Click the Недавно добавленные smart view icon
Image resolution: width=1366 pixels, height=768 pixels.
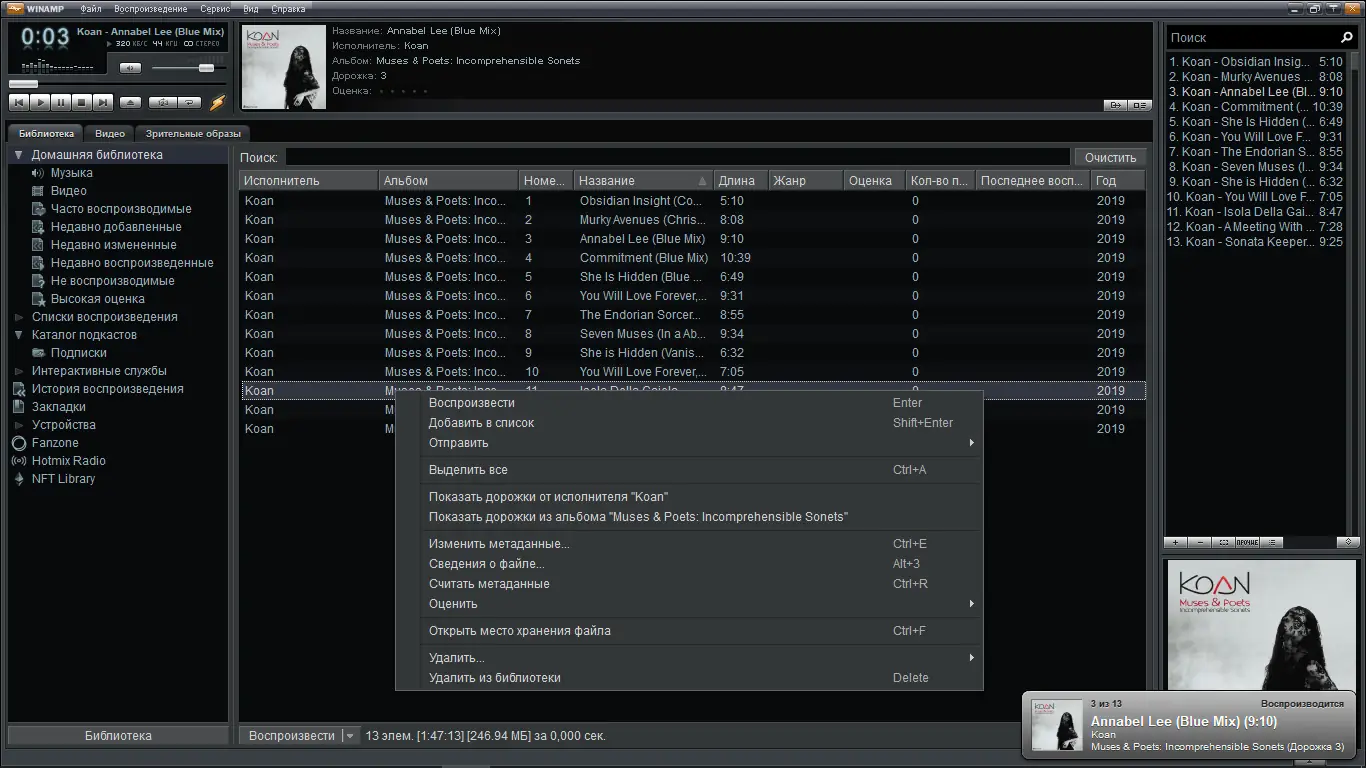click(x=38, y=227)
